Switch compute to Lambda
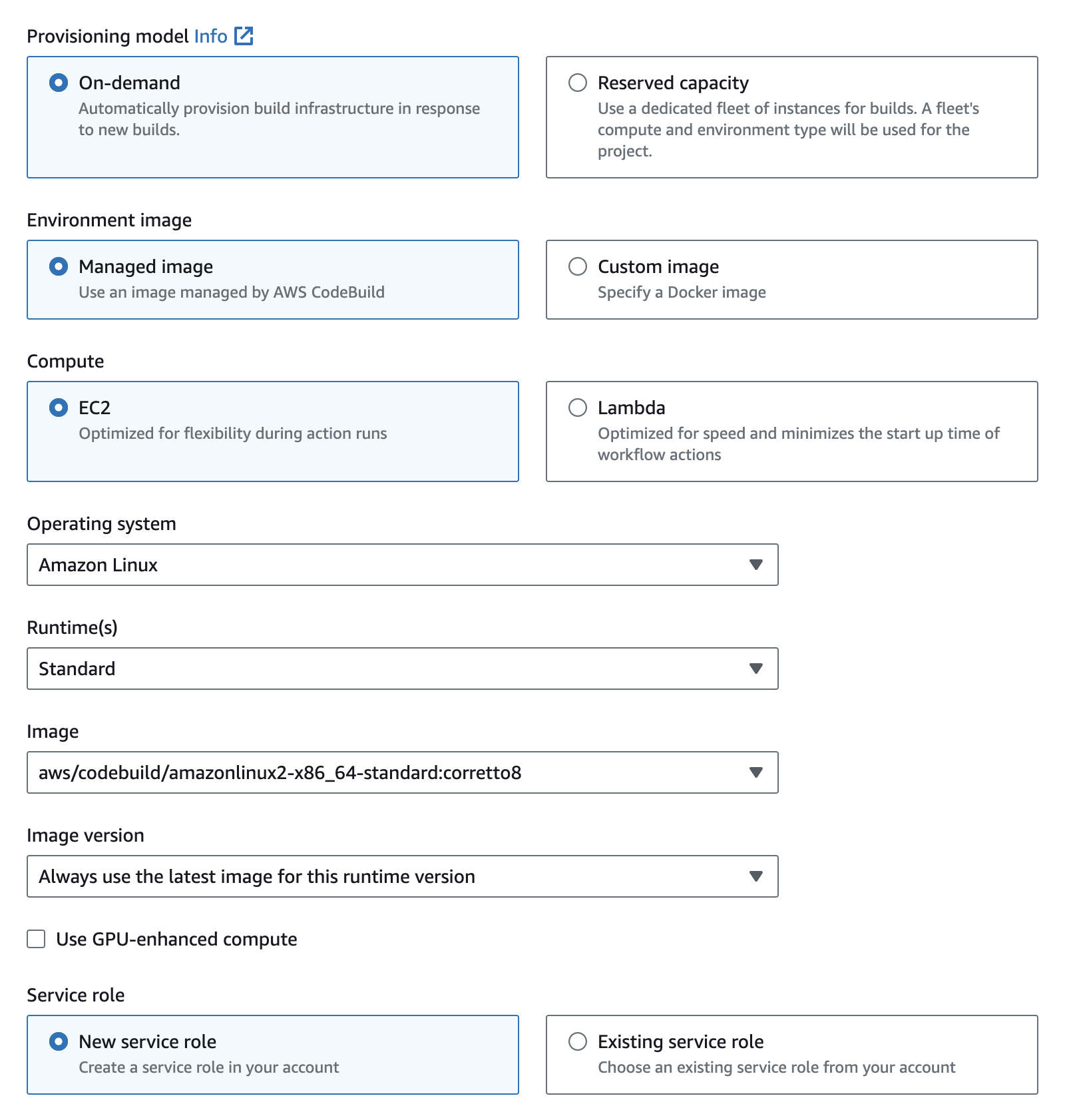Viewport: 1065px width, 1120px height. 578,408
